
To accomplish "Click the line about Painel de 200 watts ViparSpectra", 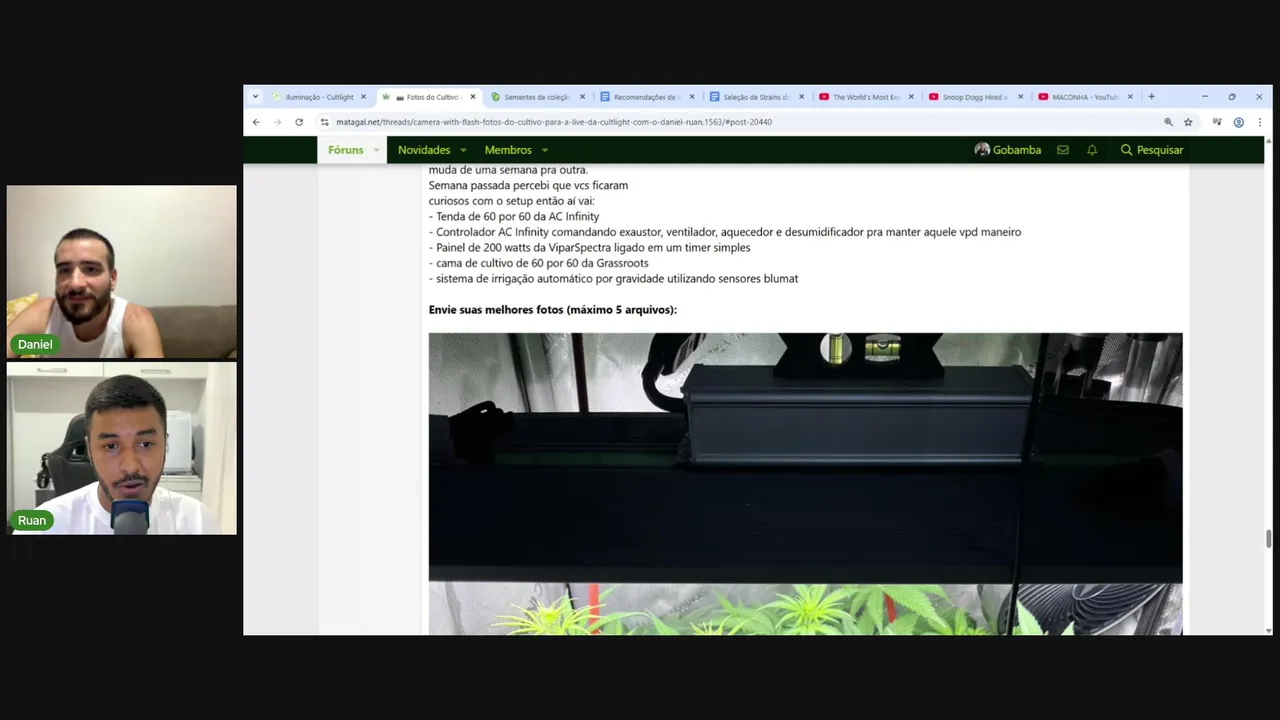I will pyautogui.click(x=589, y=247).
